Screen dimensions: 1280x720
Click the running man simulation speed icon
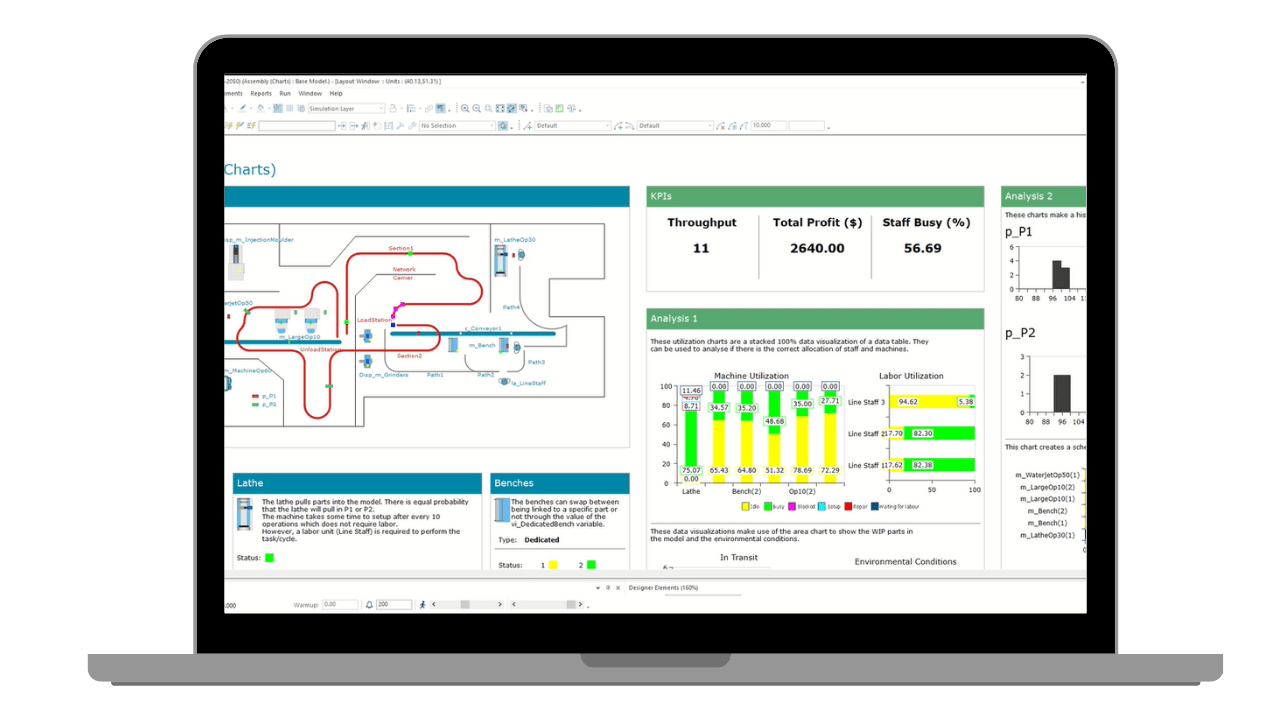tap(422, 604)
